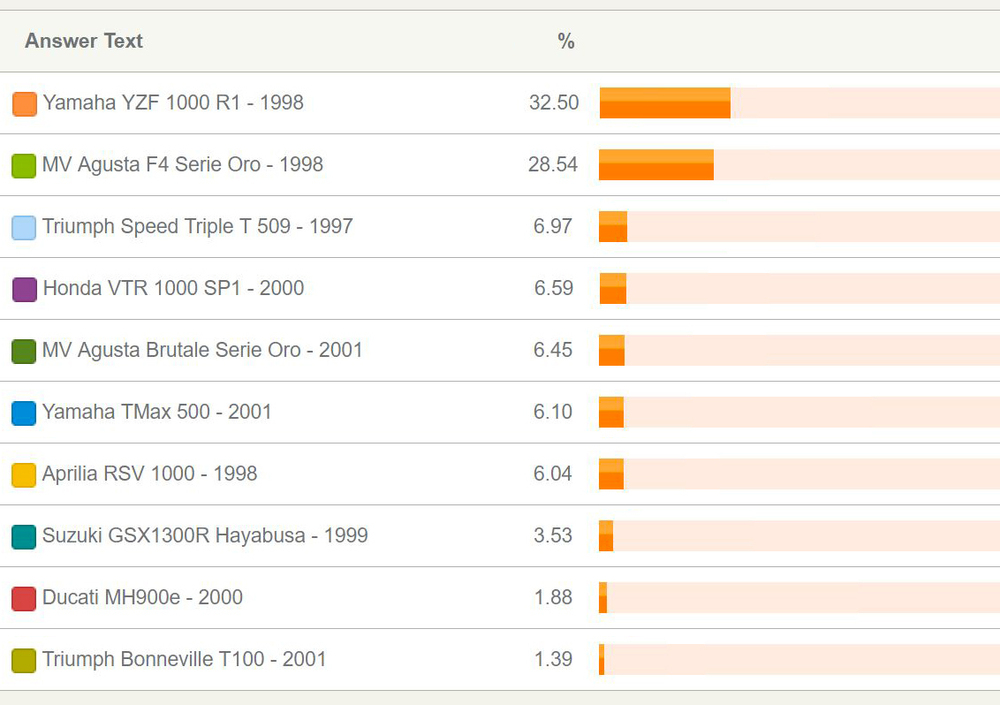
Task: Click the yellow Aprilia RSV 1000 swatch
Action: [24, 475]
